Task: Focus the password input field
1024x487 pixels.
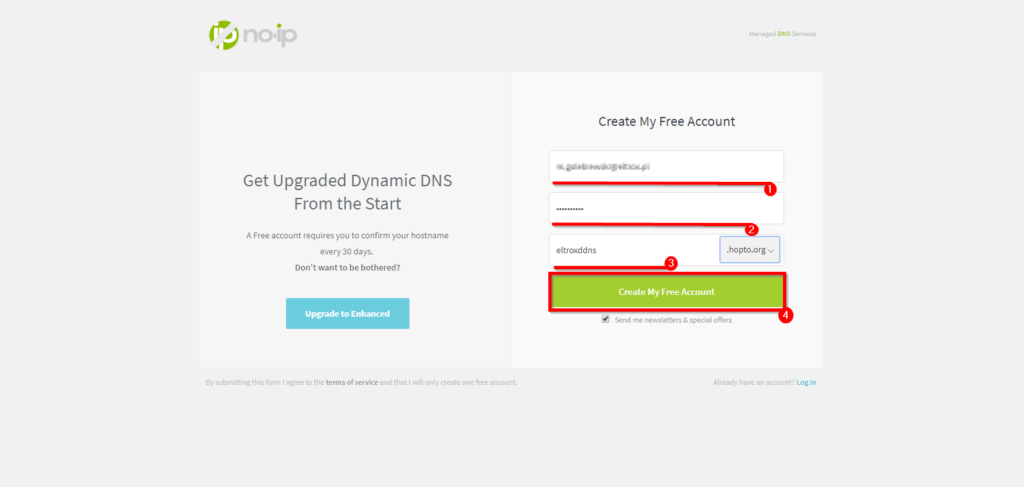Action: pos(665,208)
